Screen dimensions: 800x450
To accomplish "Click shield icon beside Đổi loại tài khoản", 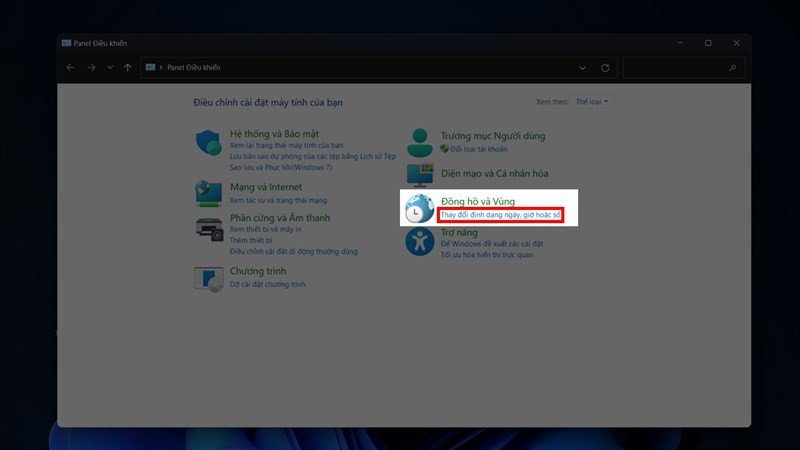I will [x=444, y=148].
